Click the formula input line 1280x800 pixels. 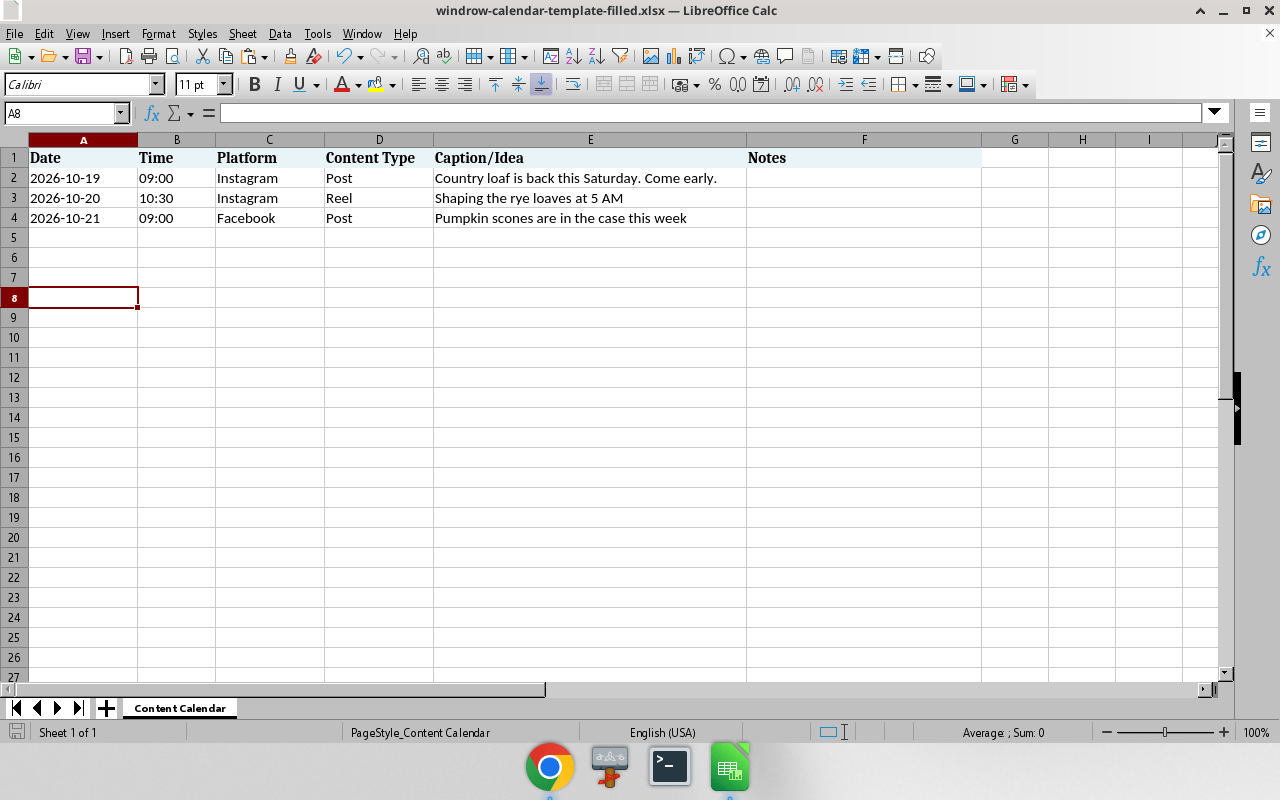pyautogui.click(x=710, y=113)
